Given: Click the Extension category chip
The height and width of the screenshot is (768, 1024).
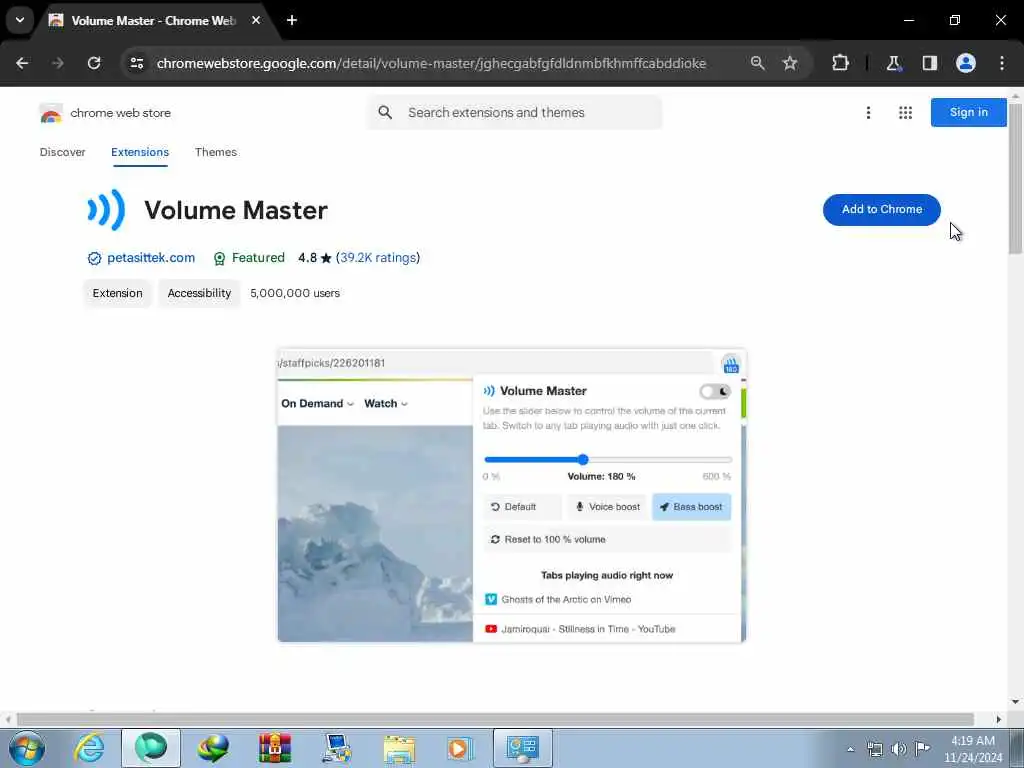Looking at the screenshot, I should pos(118,293).
